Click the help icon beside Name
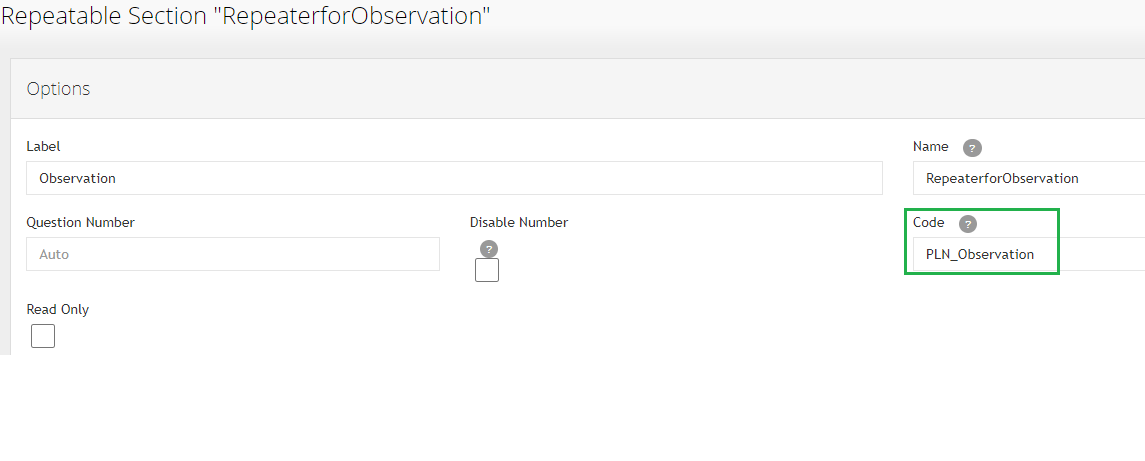The width and height of the screenshot is (1145, 461). (972, 148)
